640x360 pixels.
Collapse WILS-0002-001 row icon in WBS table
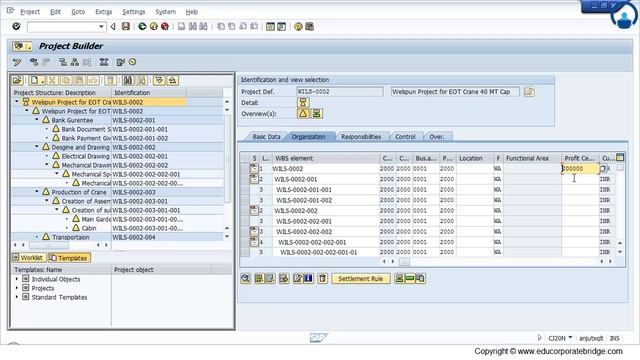254,179
